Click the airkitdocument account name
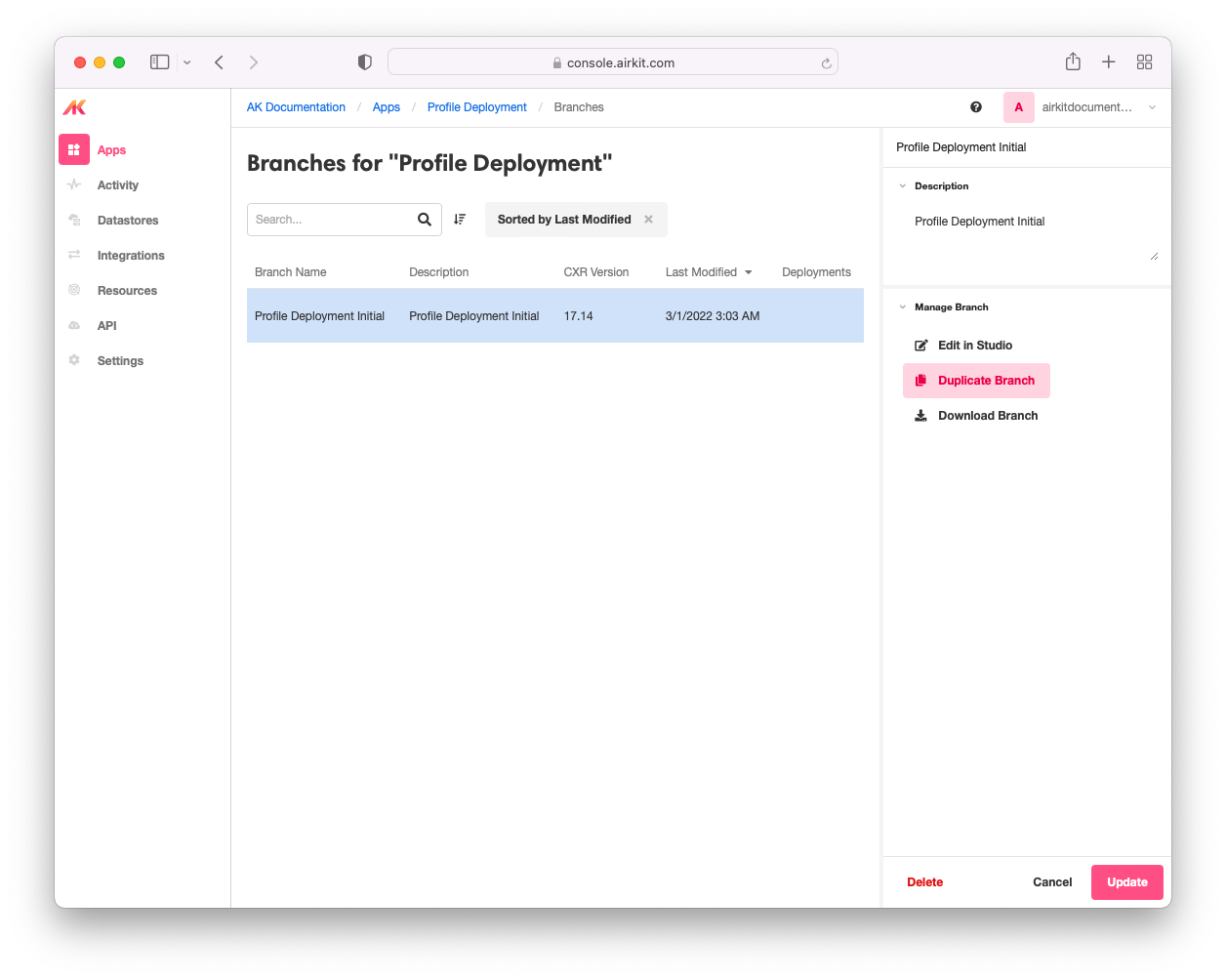 [x=1087, y=107]
